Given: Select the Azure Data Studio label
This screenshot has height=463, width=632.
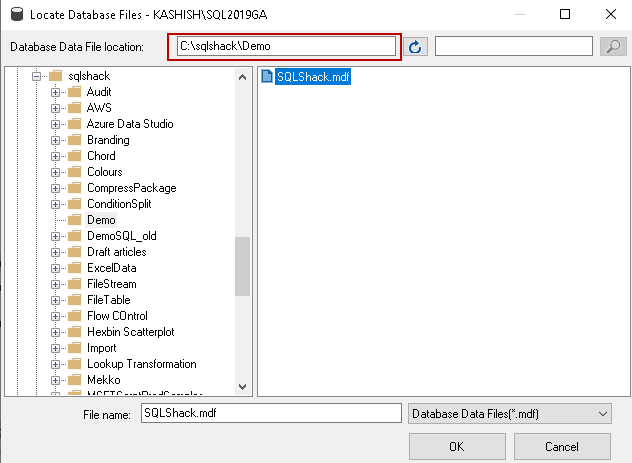Looking at the screenshot, I should 130,124.
